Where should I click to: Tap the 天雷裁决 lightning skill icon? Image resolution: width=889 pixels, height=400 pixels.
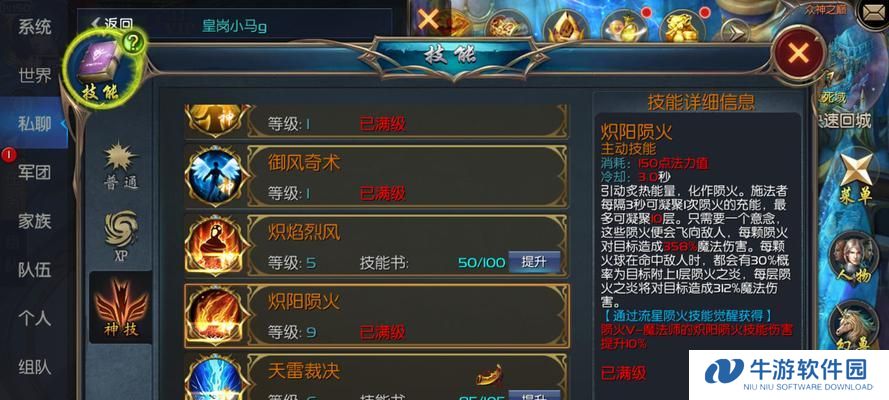click(x=214, y=378)
